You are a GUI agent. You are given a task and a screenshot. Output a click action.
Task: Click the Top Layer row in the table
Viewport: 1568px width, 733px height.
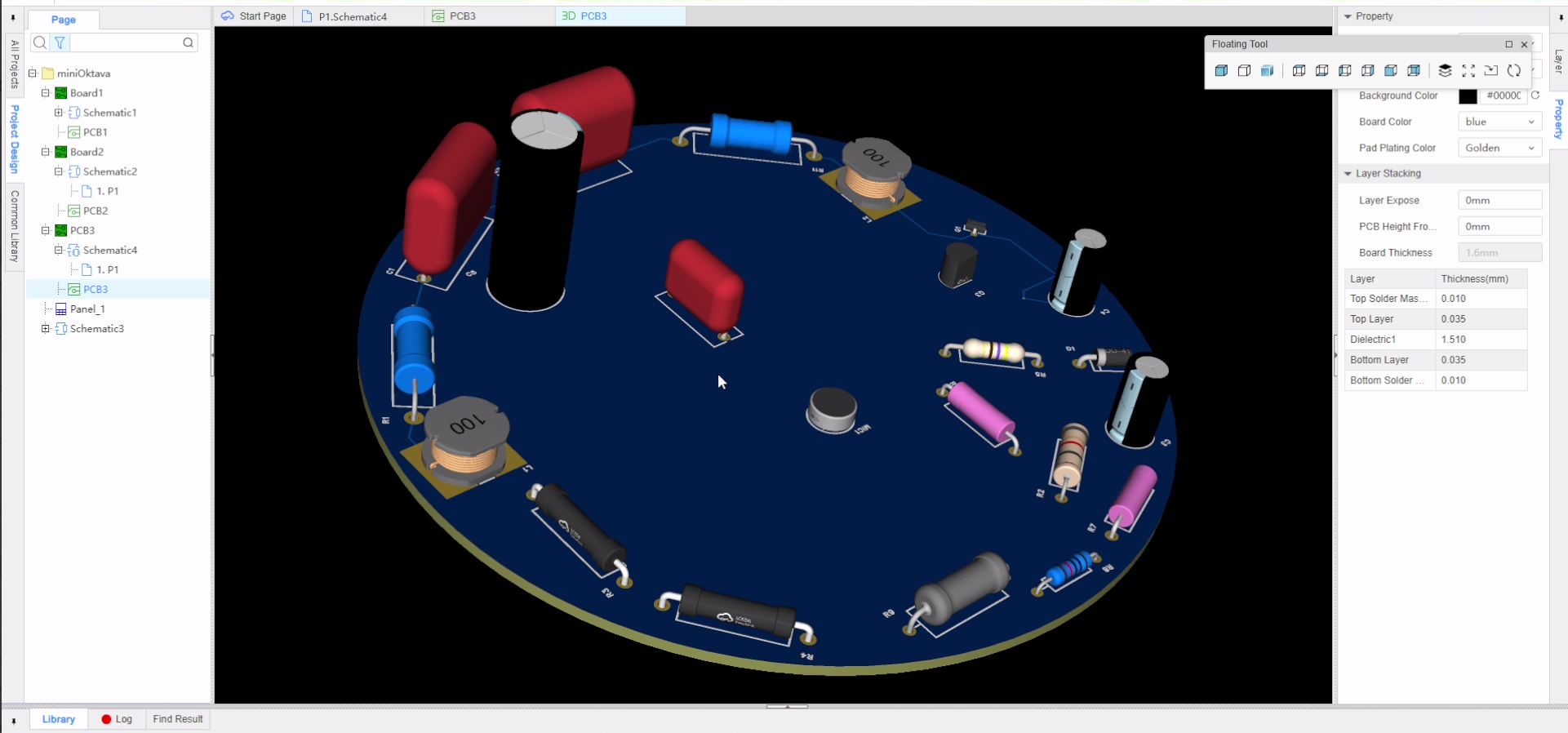pos(1436,319)
